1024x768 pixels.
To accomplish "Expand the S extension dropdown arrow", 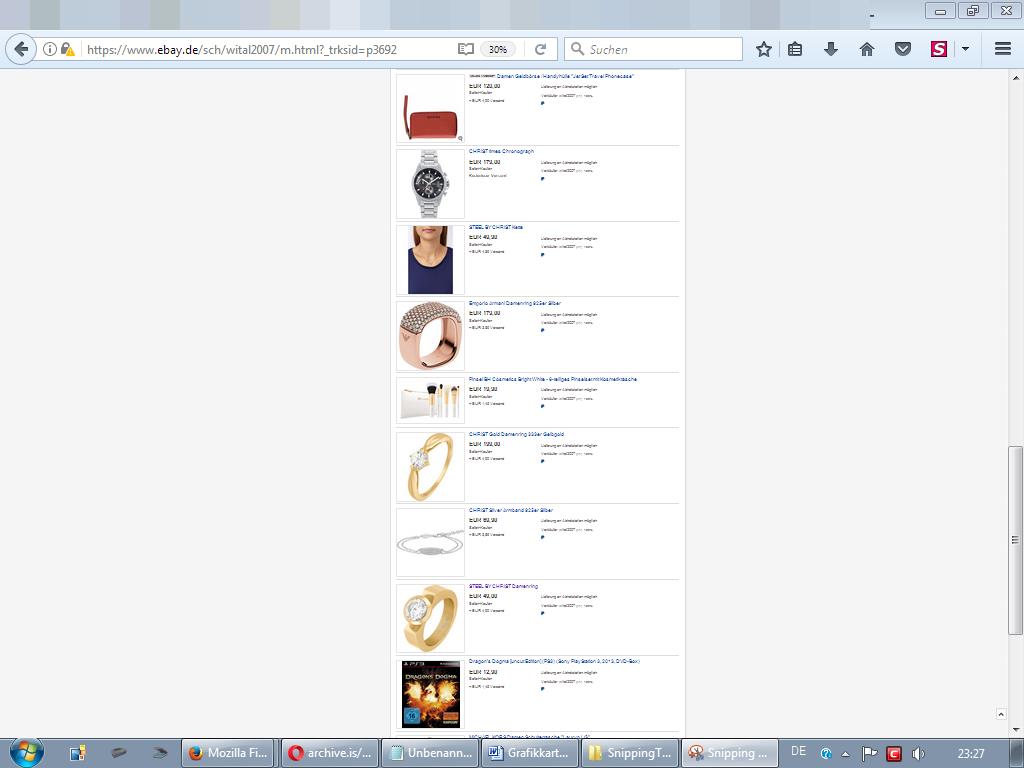I will click(965, 49).
